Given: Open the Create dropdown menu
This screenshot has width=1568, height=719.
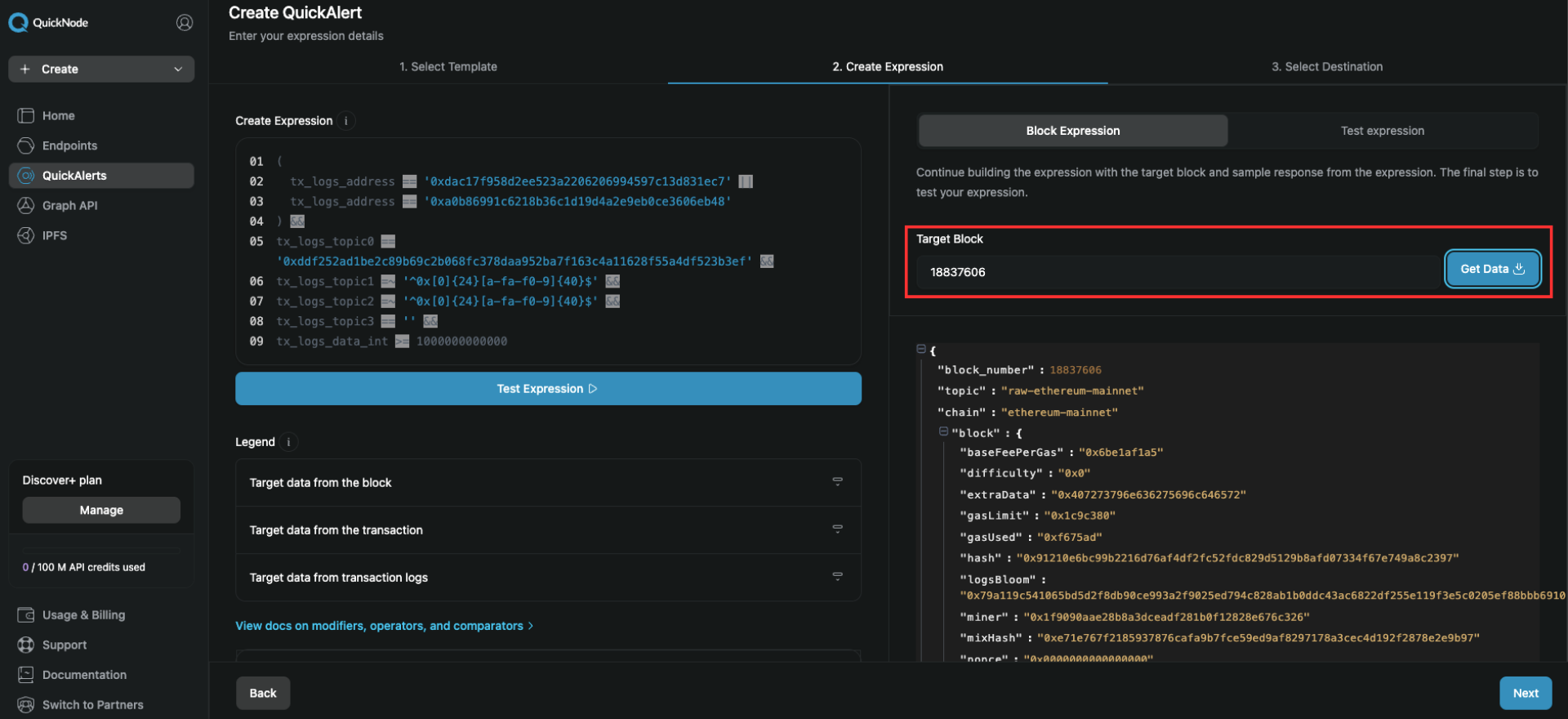Looking at the screenshot, I should pos(101,69).
